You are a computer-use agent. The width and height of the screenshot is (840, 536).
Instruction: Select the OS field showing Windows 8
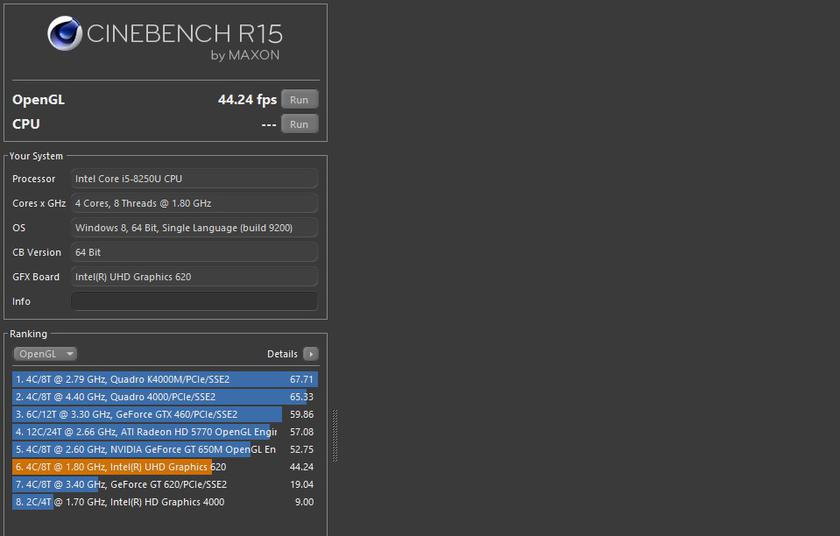(x=194, y=228)
